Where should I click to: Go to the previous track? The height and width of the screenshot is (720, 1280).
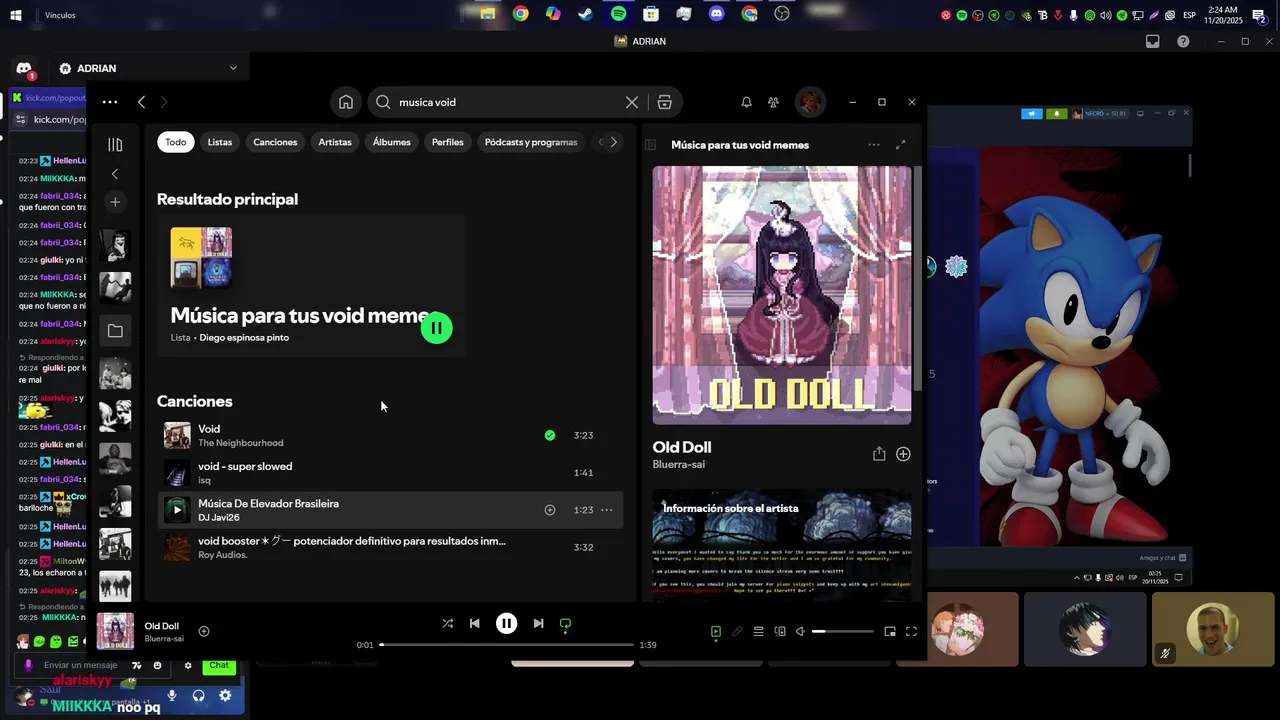pos(475,623)
